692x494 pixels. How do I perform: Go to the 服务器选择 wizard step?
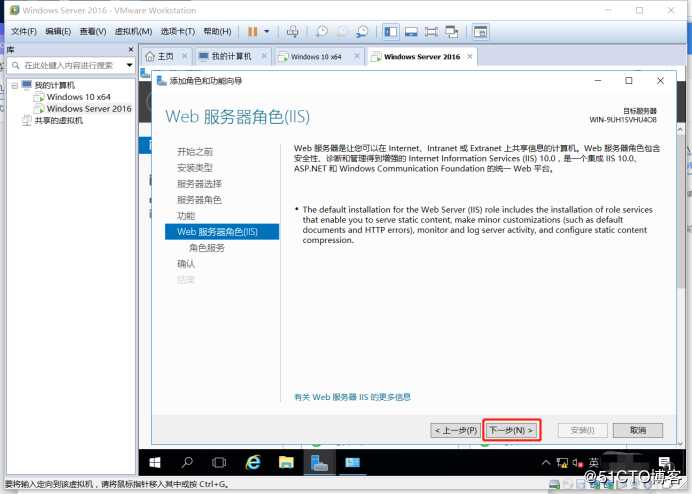[199, 184]
